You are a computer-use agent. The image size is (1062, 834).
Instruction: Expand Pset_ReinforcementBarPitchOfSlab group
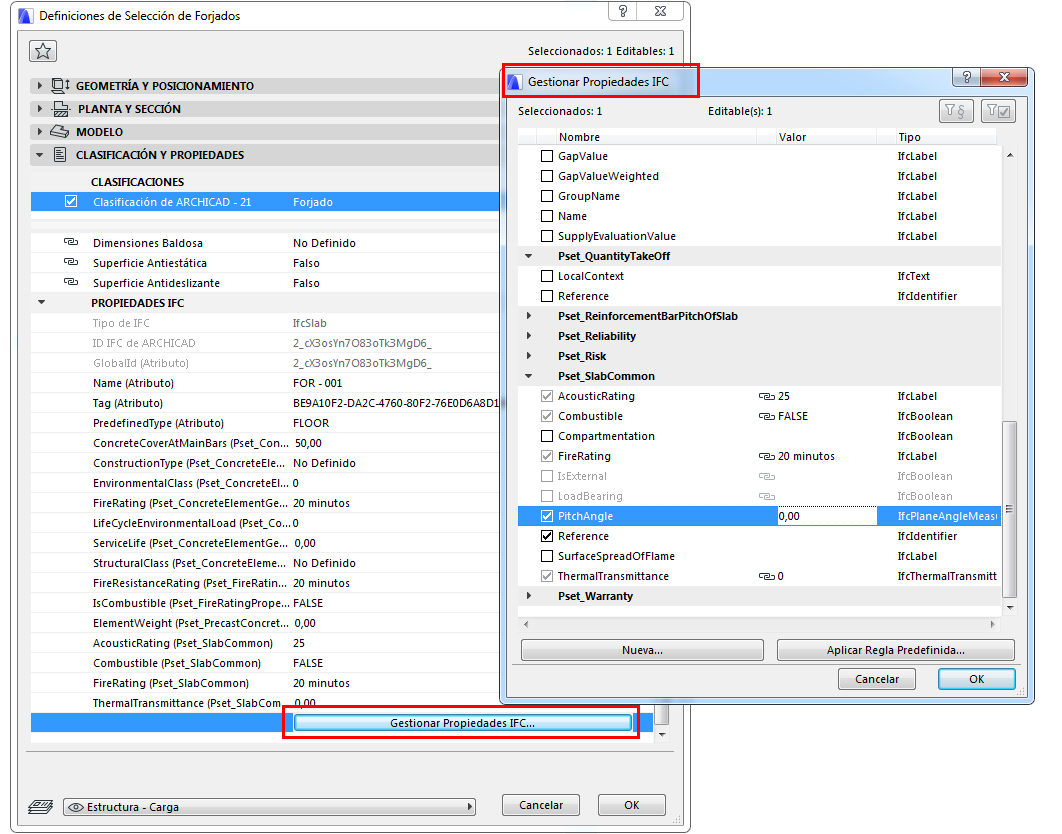point(529,316)
